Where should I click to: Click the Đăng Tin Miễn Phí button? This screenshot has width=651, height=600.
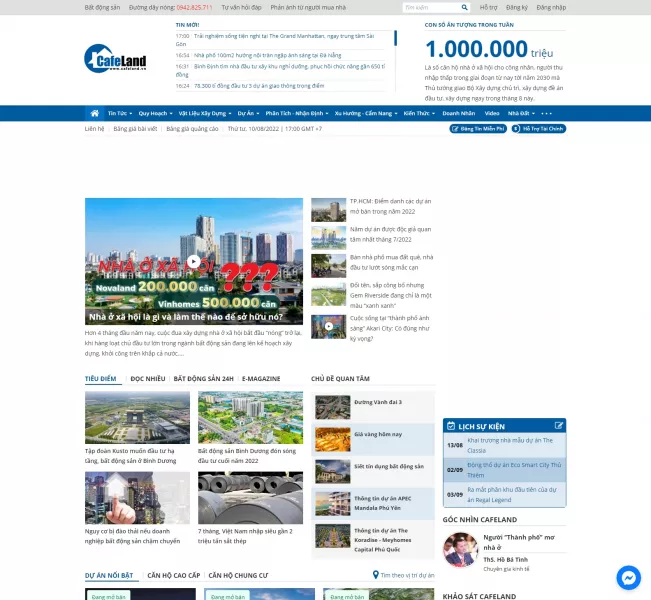tap(478, 129)
